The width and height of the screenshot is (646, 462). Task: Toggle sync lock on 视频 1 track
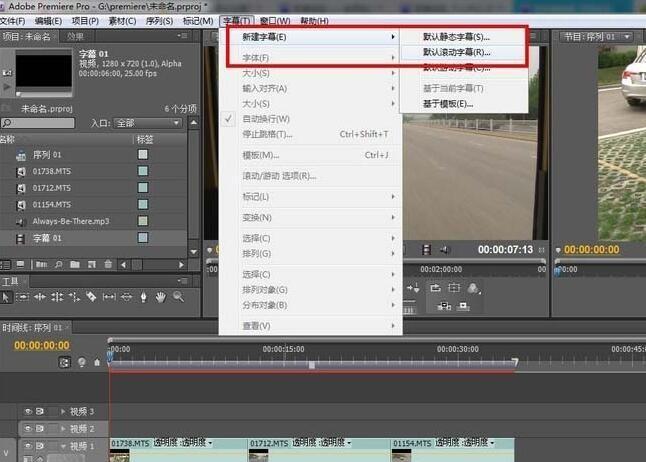click(x=40, y=446)
